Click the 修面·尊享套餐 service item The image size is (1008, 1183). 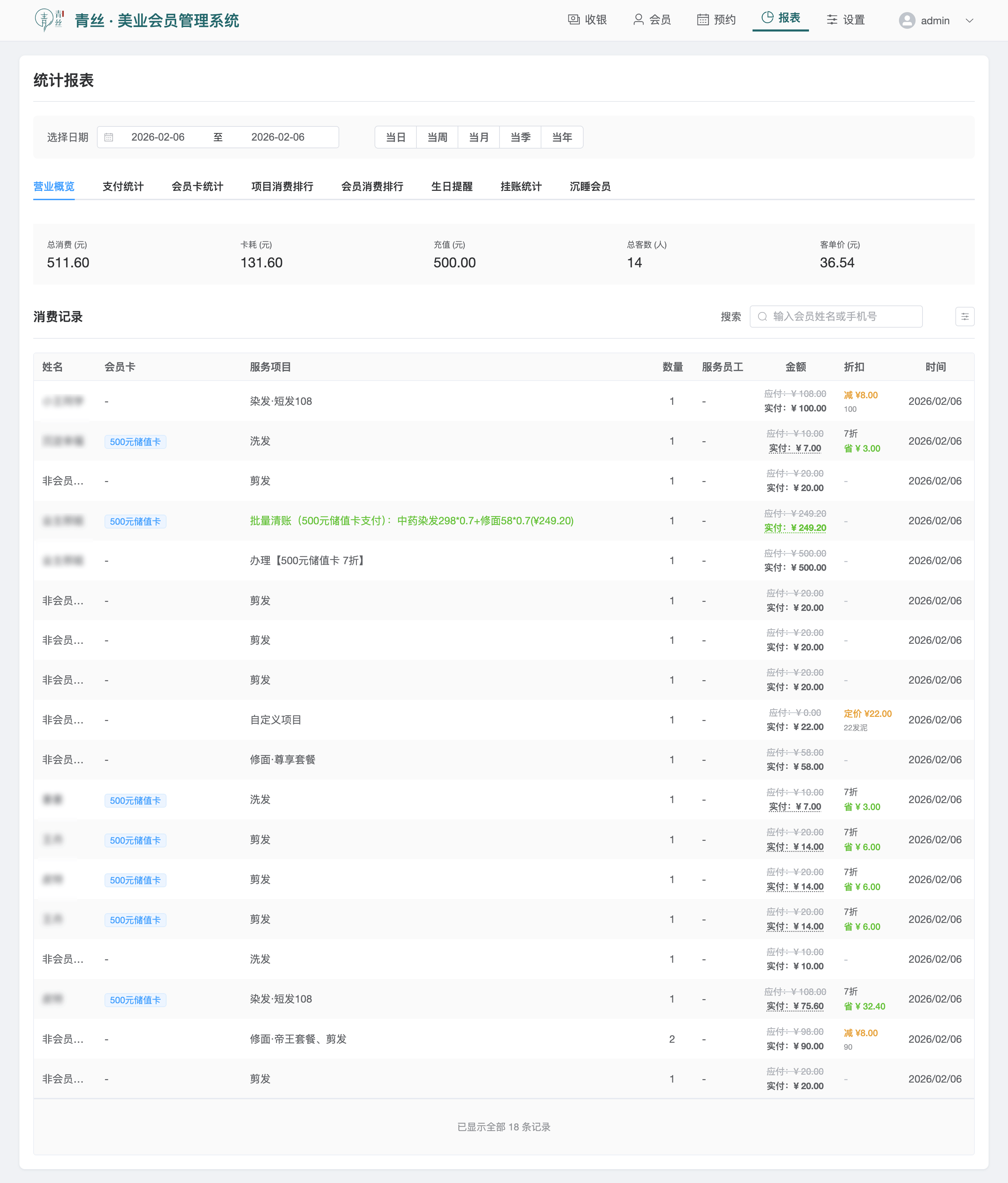282,760
